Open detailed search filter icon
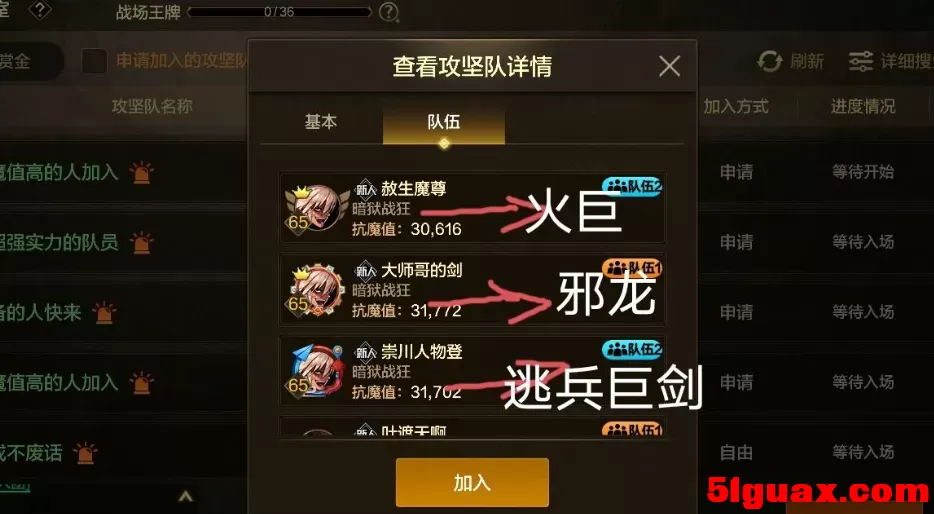Image resolution: width=934 pixels, height=514 pixels. (x=861, y=61)
